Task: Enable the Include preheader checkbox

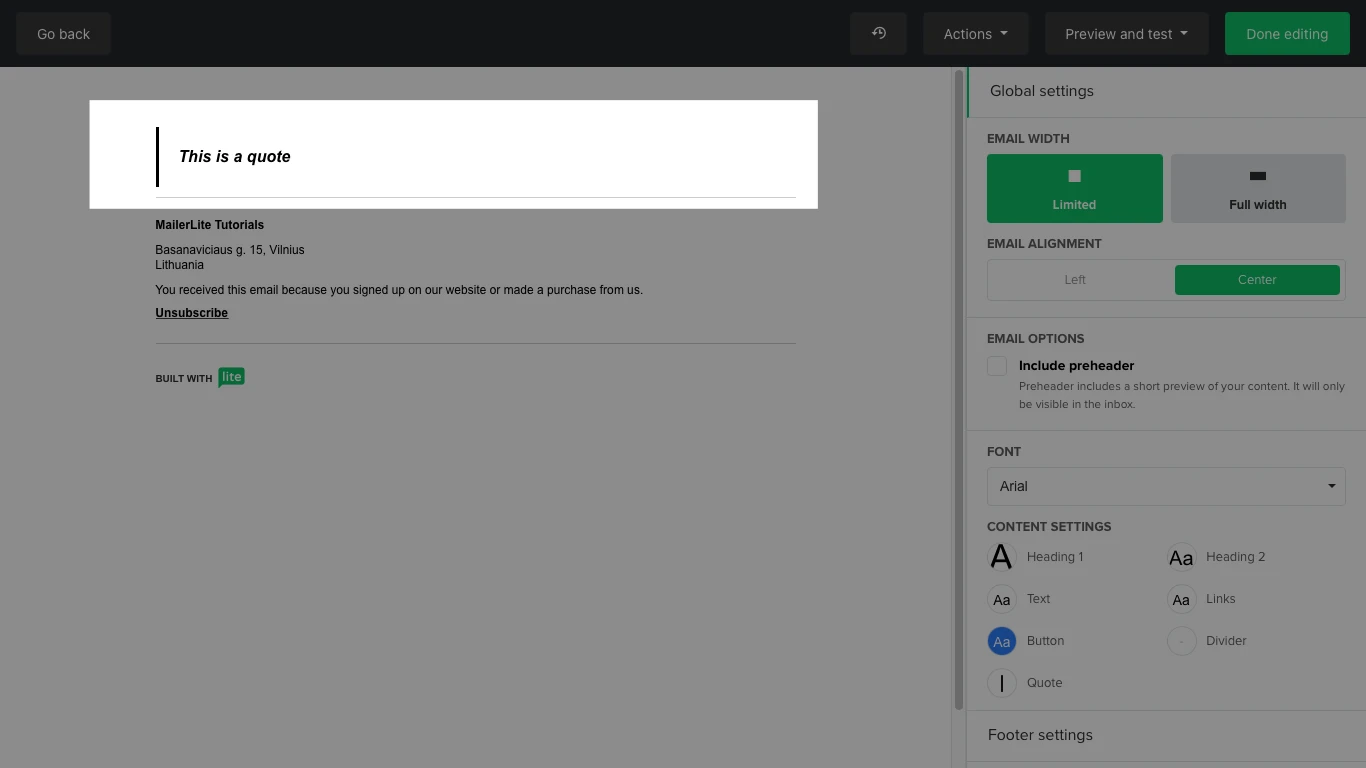Action: pyautogui.click(x=997, y=366)
